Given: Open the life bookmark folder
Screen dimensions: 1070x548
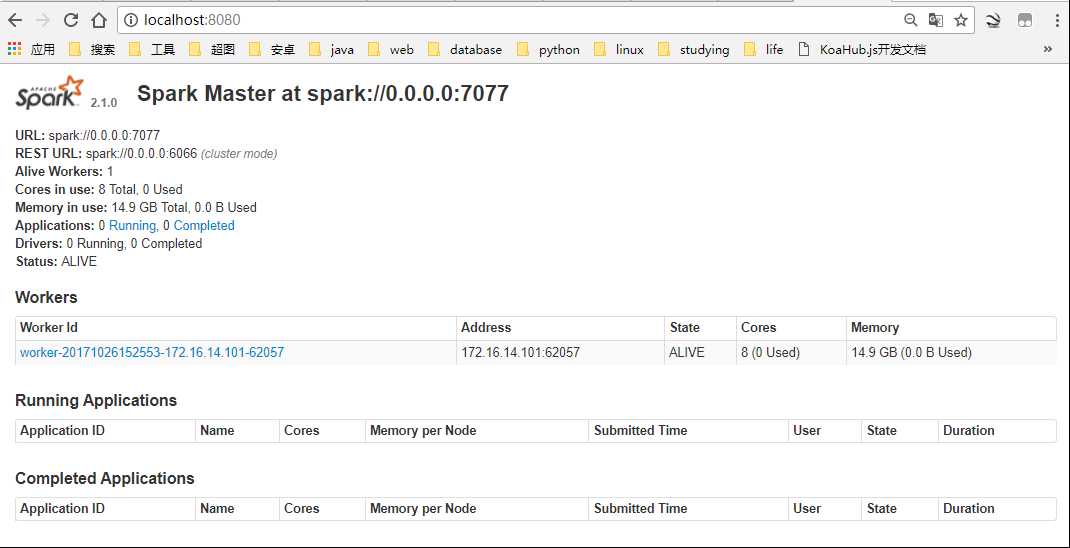Looking at the screenshot, I should point(764,49).
